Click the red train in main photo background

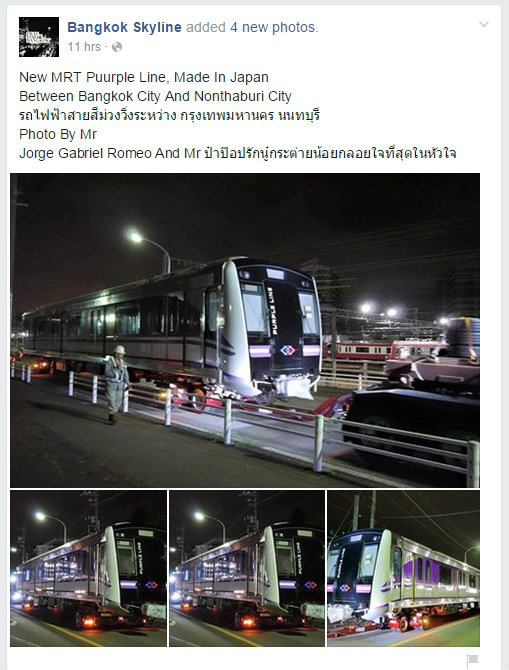(x=380, y=350)
